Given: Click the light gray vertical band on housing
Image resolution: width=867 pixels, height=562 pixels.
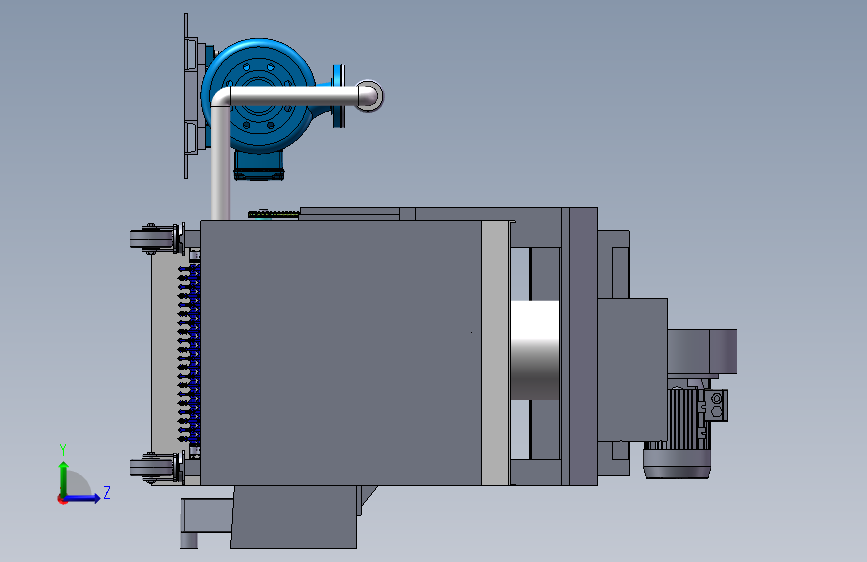Looking at the screenshot, I should [495, 352].
